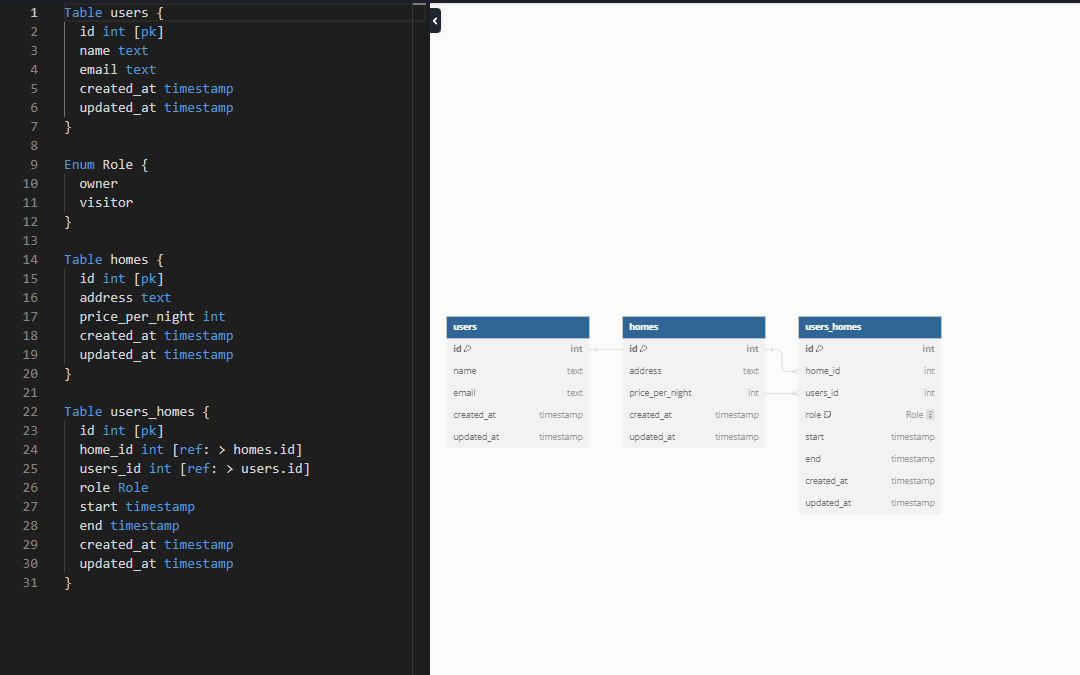Click updated_at row in users_homes diagram table

870,503
